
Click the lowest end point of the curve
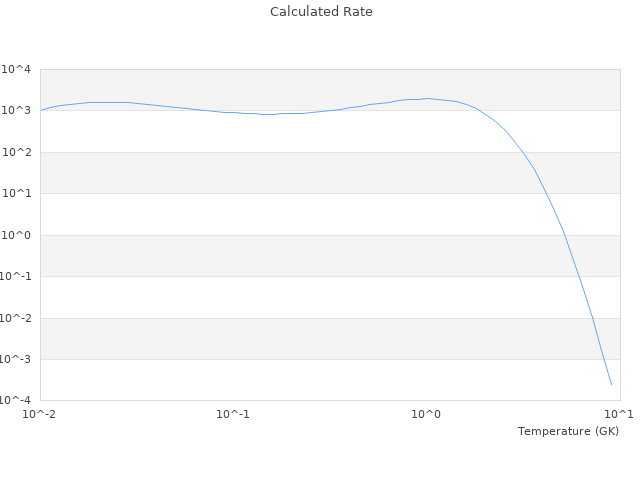pos(611,385)
